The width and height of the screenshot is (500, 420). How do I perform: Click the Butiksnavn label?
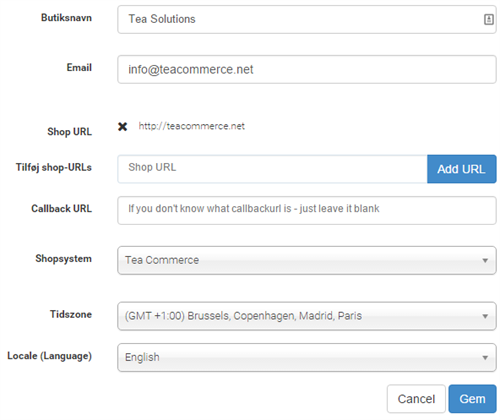tap(66, 18)
